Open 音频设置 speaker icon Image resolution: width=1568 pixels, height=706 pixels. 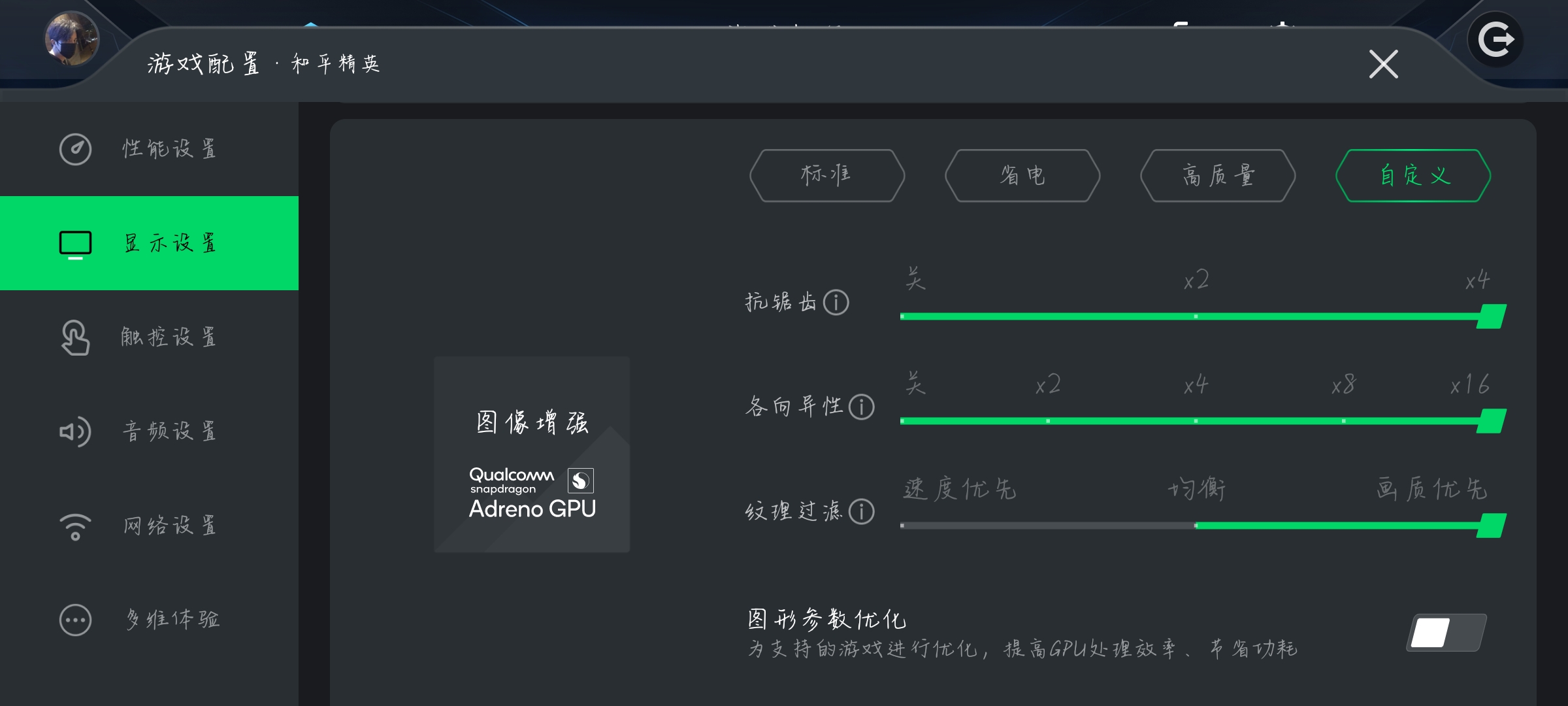(75, 431)
